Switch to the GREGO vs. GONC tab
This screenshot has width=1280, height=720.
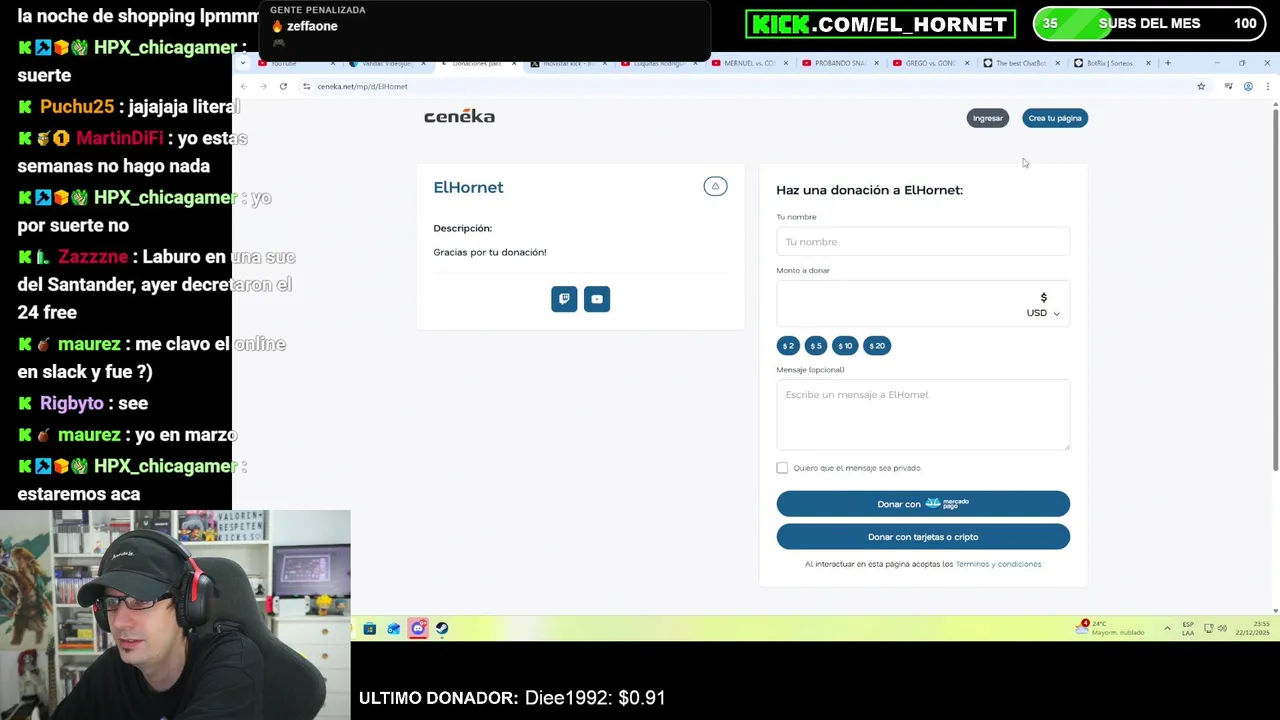click(930, 63)
